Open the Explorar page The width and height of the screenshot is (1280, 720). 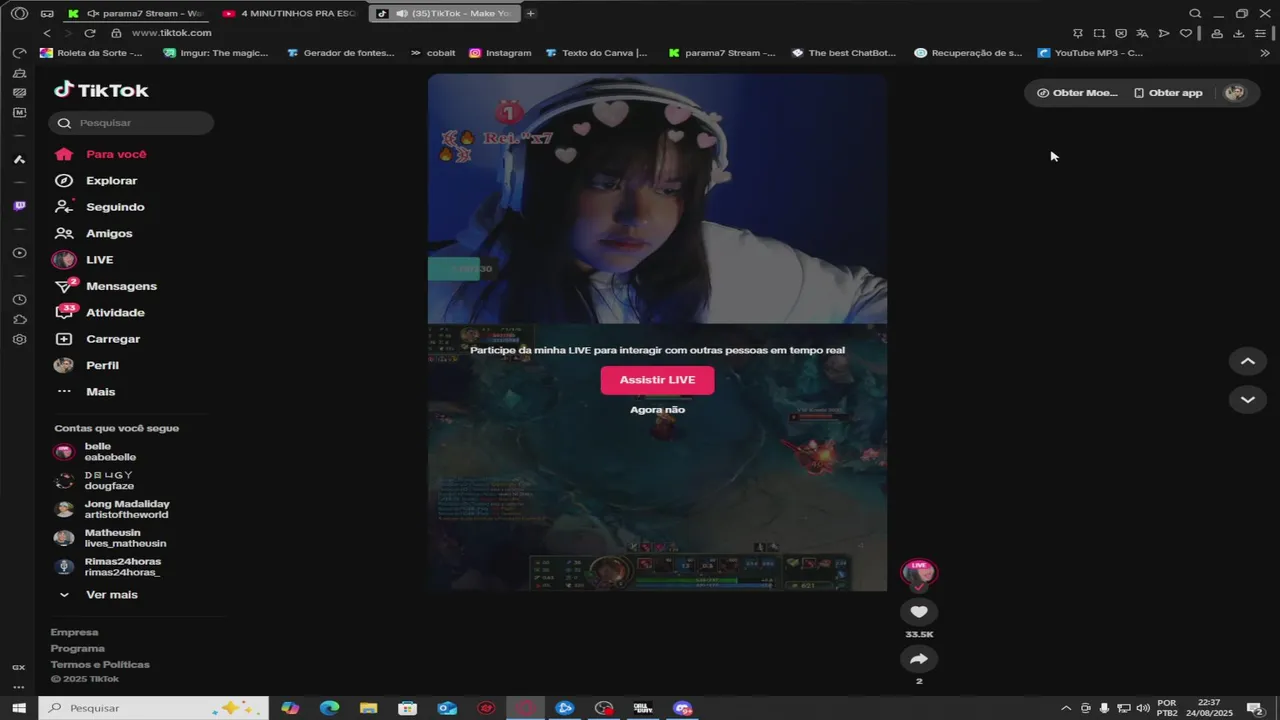96,181
